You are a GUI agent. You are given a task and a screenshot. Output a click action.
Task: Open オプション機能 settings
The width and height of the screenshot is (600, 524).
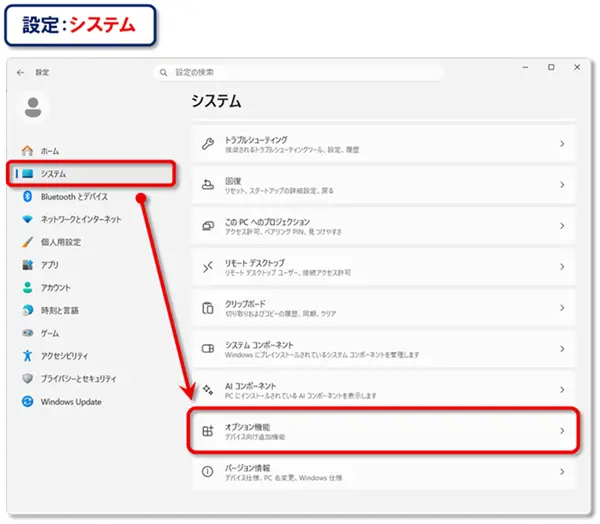[x=384, y=431]
